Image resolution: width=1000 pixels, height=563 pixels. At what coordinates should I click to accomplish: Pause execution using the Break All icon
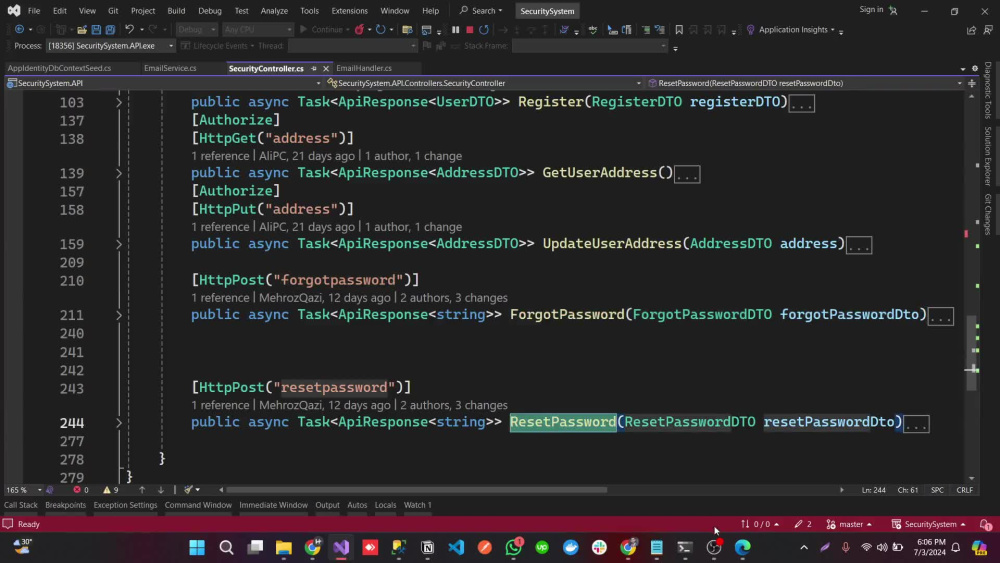455,29
